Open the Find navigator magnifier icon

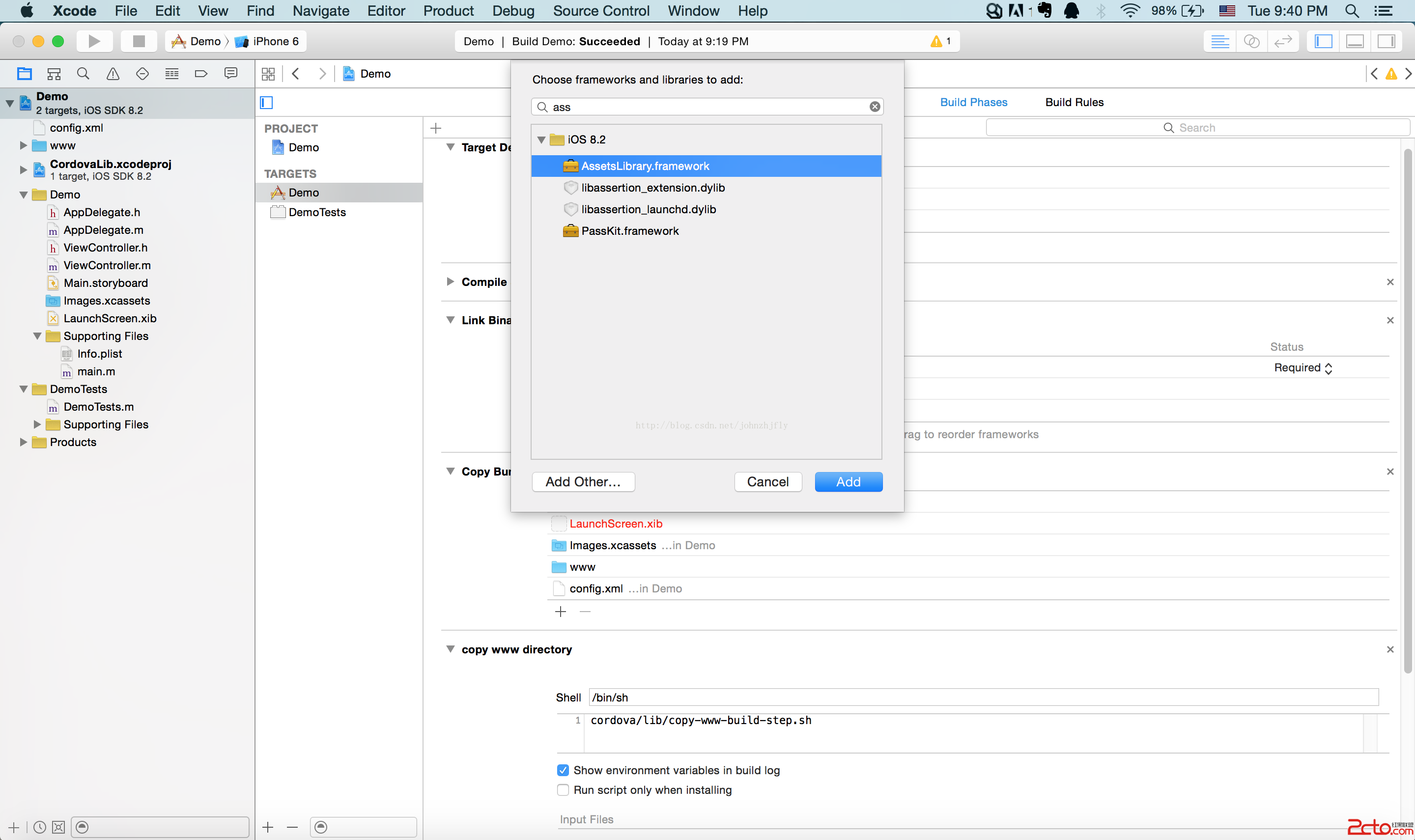tap(83, 74)
